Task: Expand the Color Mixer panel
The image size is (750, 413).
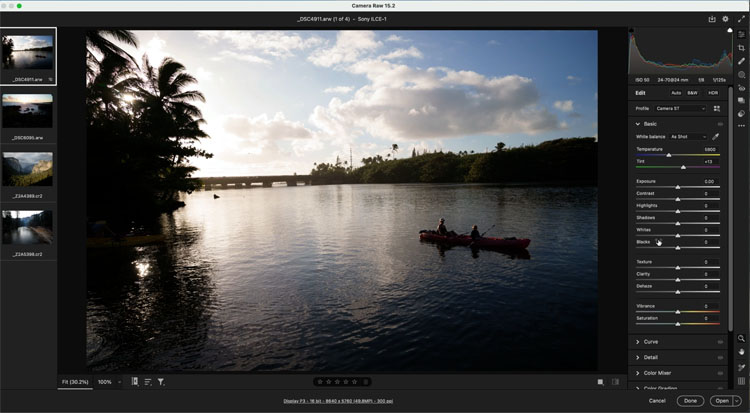Action: point(638,373)
